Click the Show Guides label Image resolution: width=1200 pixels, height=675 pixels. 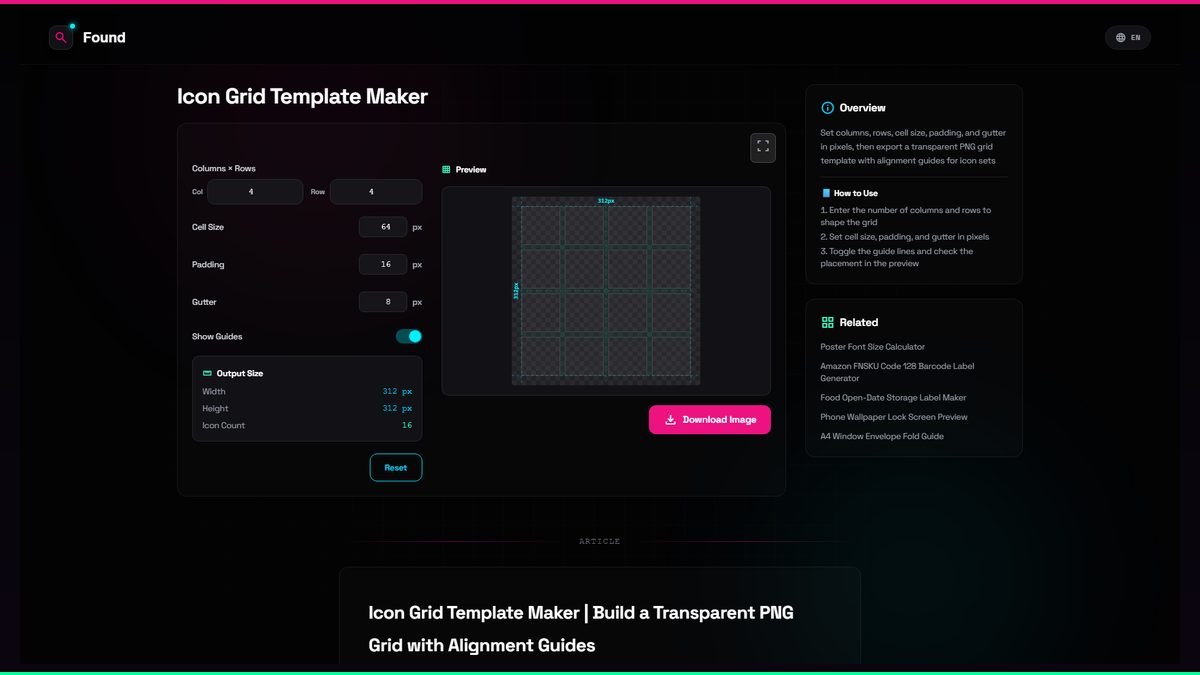pyautogui.click(x=217, y=337)
